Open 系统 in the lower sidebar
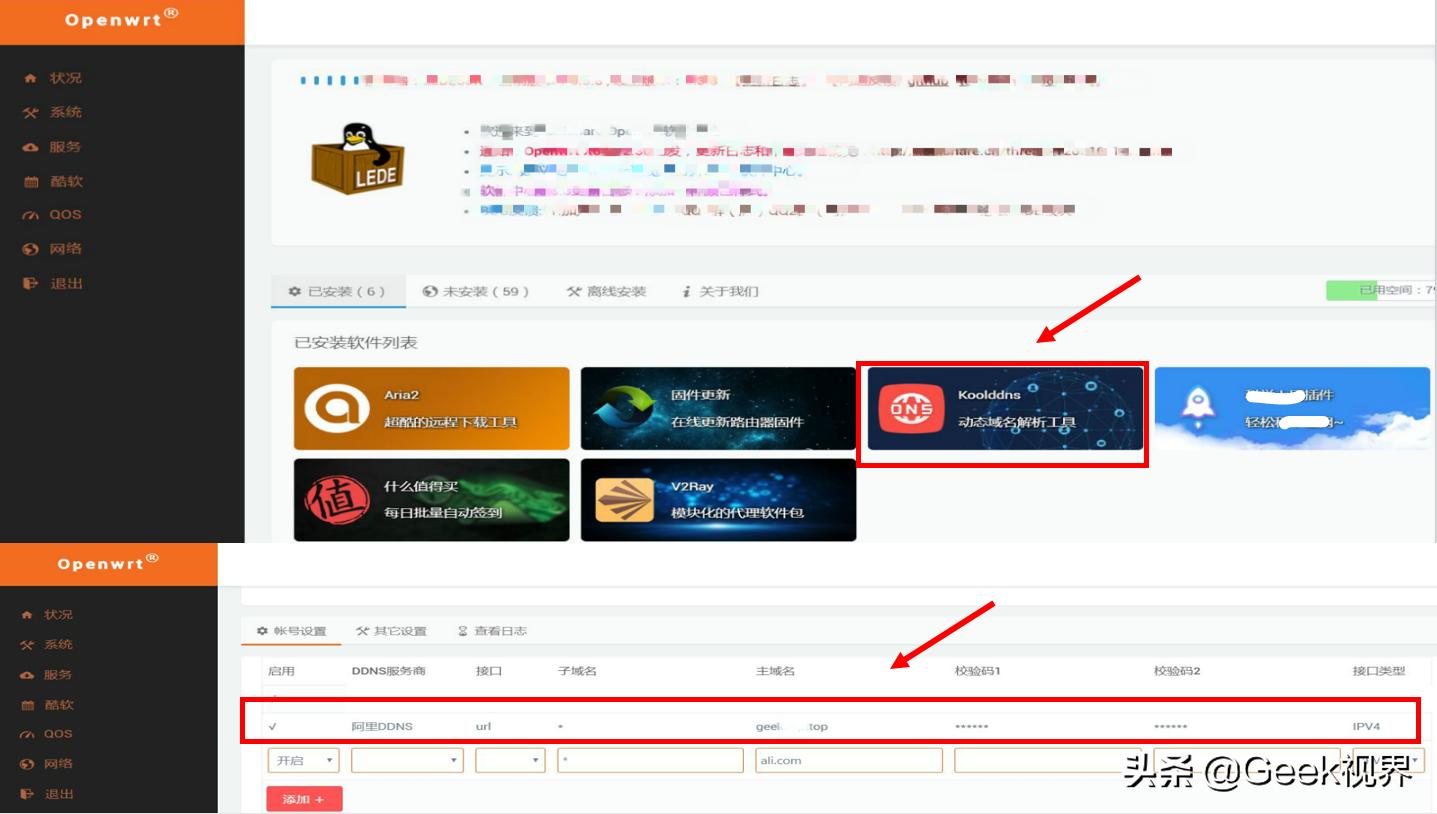This screenshot has width=1437, height=814. pyautogui.click(x=58, y=645)
